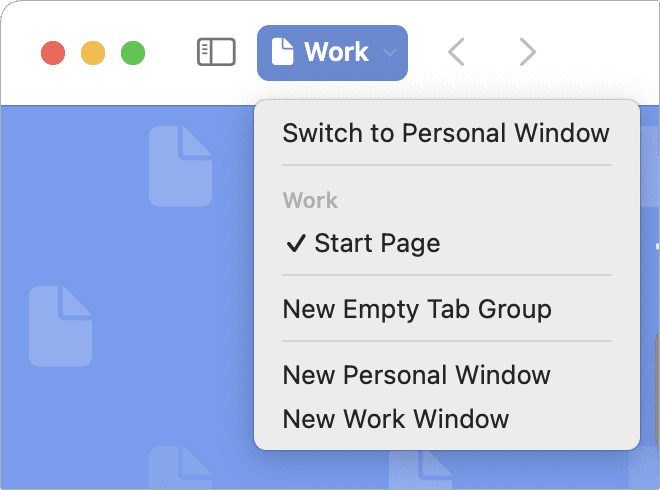Click the checkmark beside Start Page
The width and height of the screenshot is (660, 490).
pos(295,243)
